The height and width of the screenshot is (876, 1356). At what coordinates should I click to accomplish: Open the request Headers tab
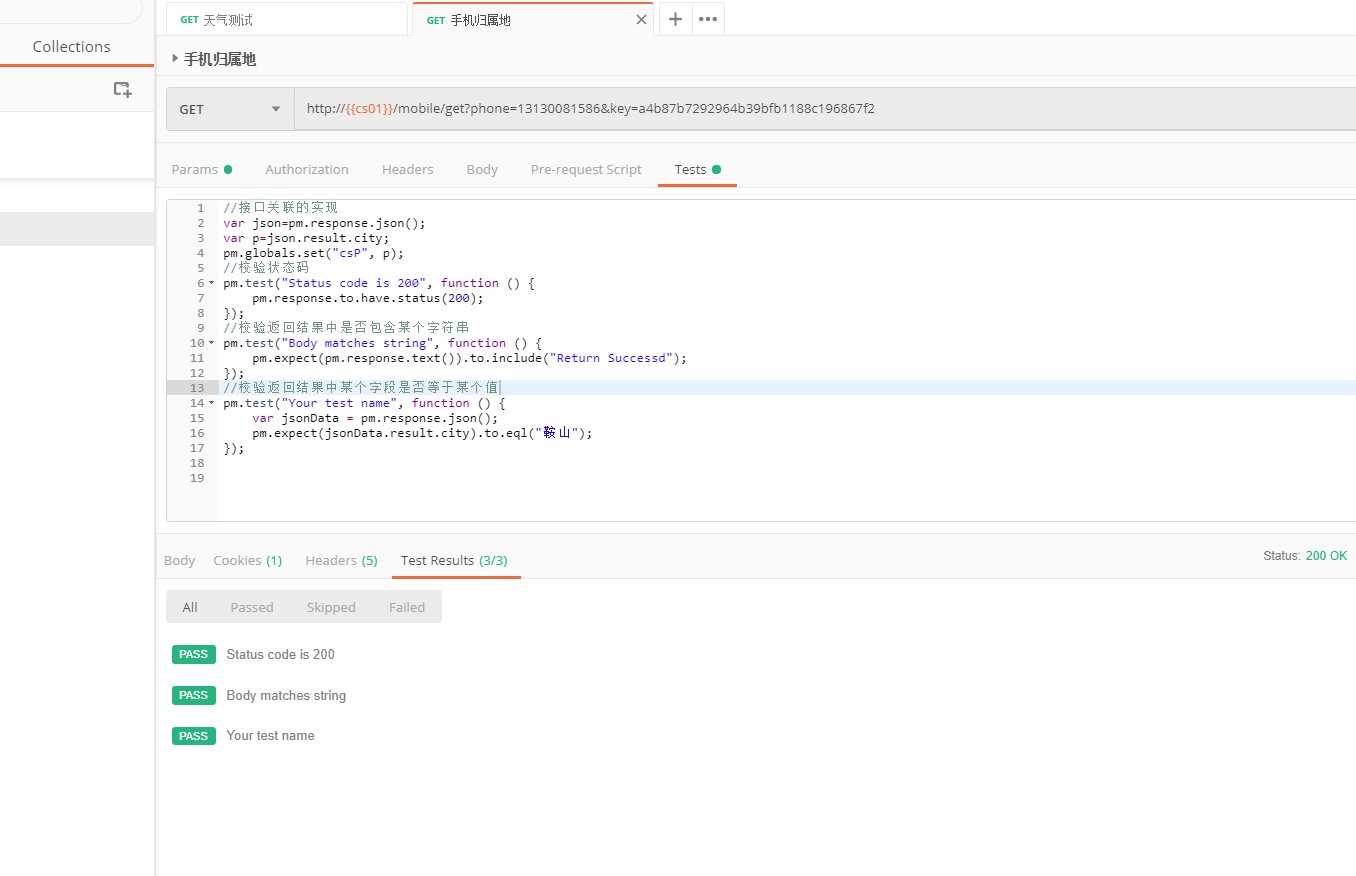click(x=408, y=169)
